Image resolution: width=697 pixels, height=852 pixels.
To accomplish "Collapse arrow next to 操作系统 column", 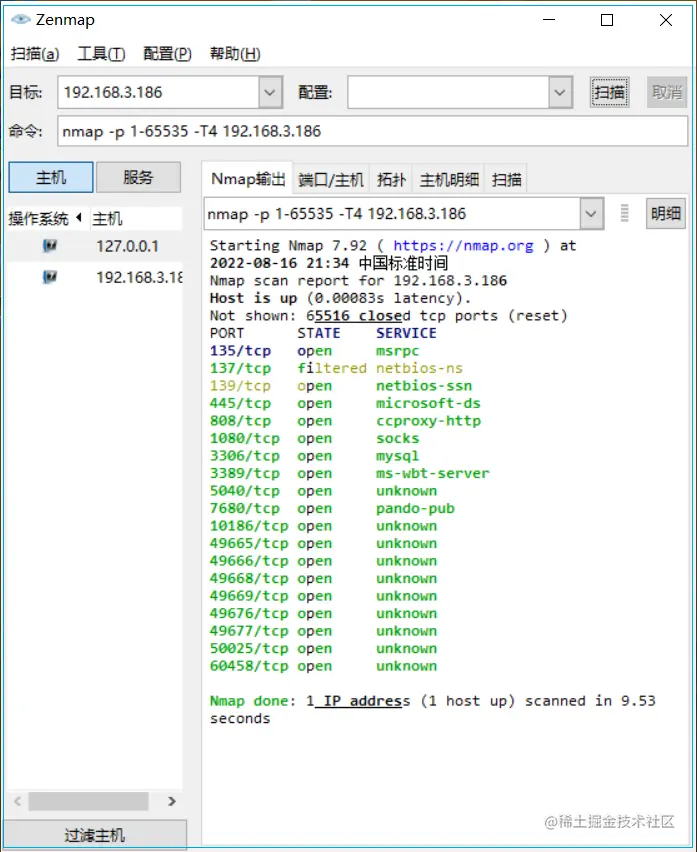I will coord(79,218).
